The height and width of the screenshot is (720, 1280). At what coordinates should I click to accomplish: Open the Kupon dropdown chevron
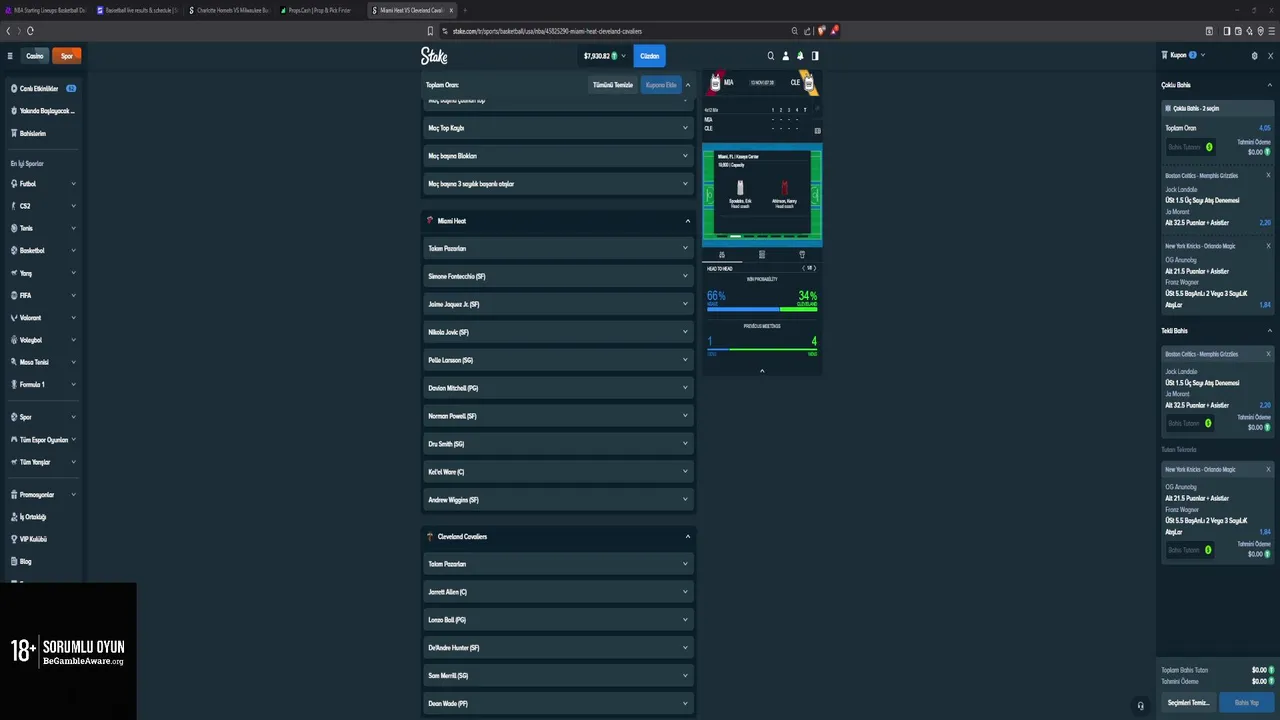pos(1203,56)
